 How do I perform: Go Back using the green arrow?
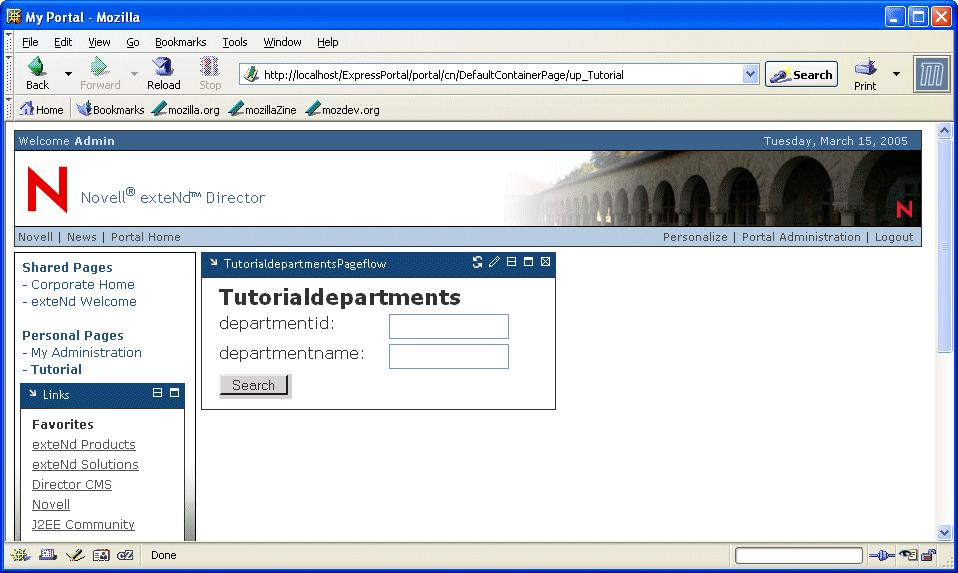(37, 73)
